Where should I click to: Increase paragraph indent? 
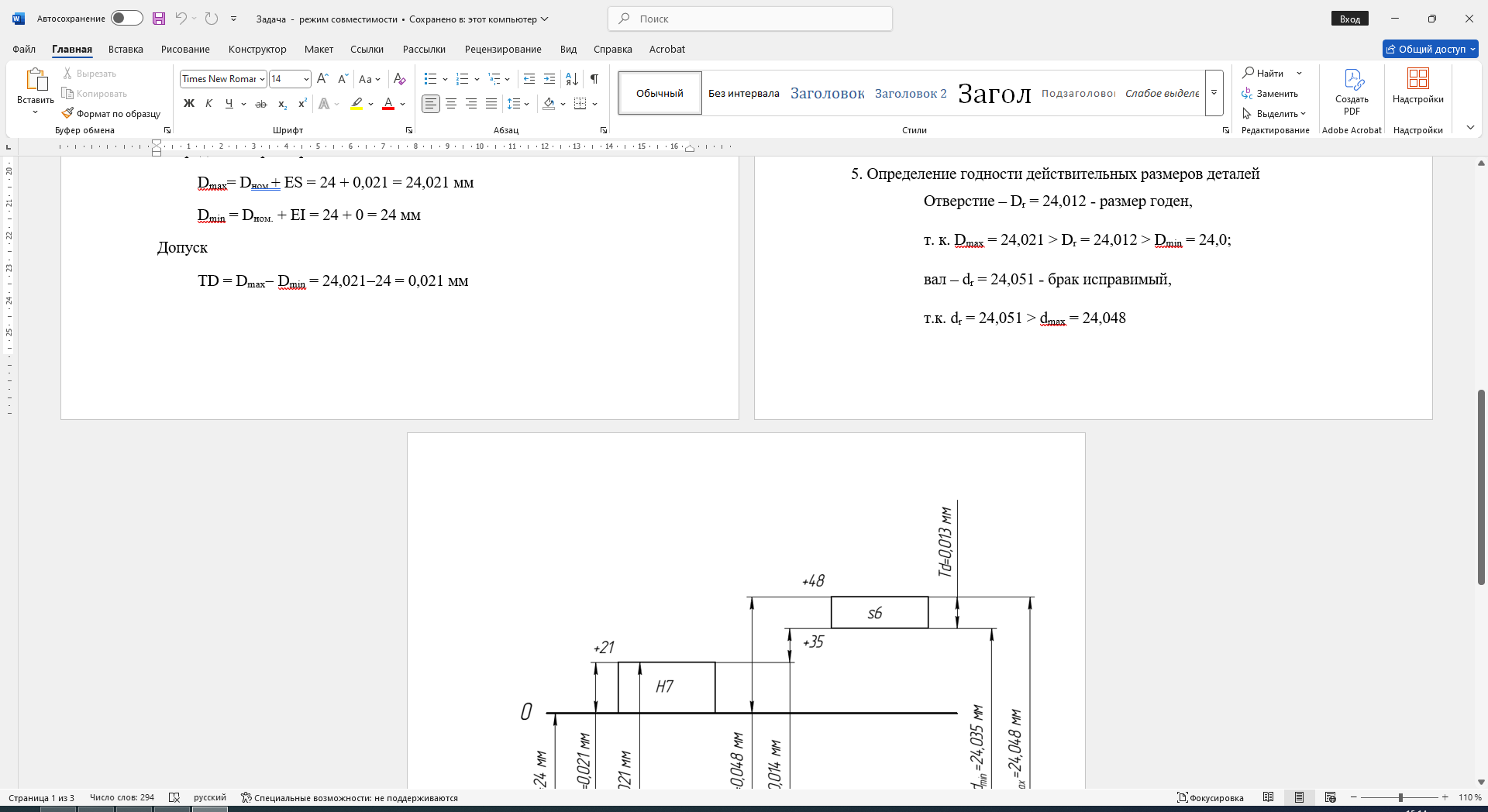(549, 79)
